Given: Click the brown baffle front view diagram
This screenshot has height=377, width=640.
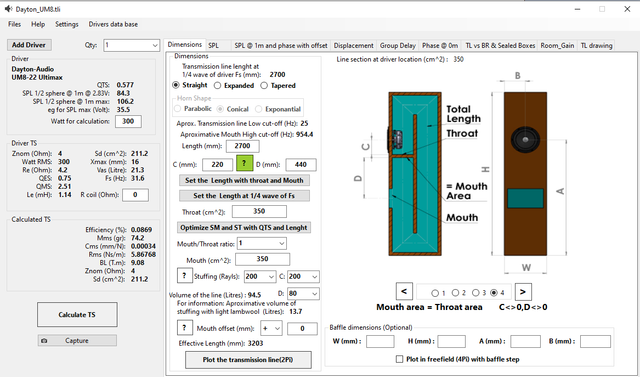Looking at the screenshot, I should (x=525, y=174).
